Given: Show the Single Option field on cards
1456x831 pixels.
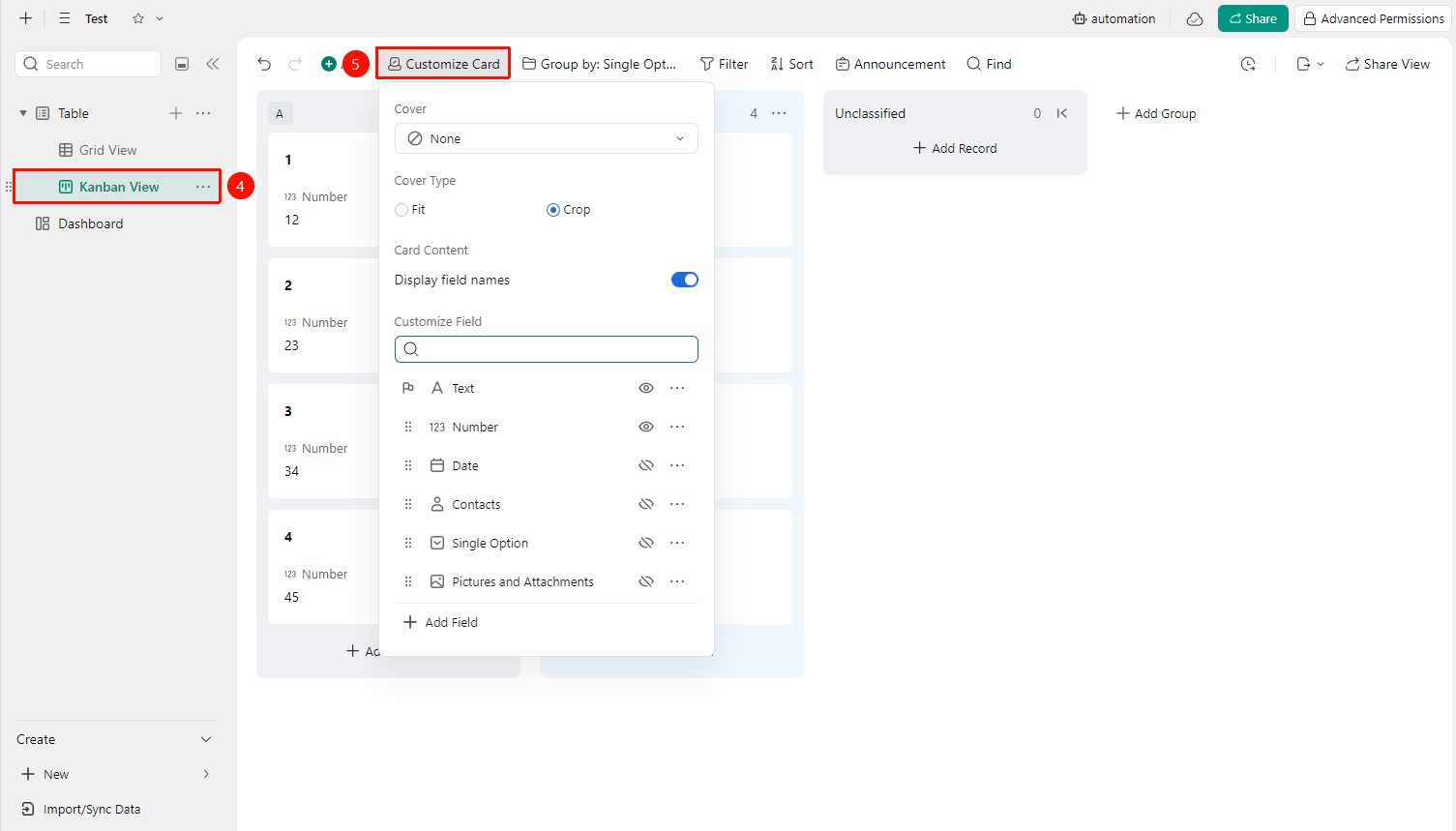Looking at the screenshot, I should [x=646, y=543].
